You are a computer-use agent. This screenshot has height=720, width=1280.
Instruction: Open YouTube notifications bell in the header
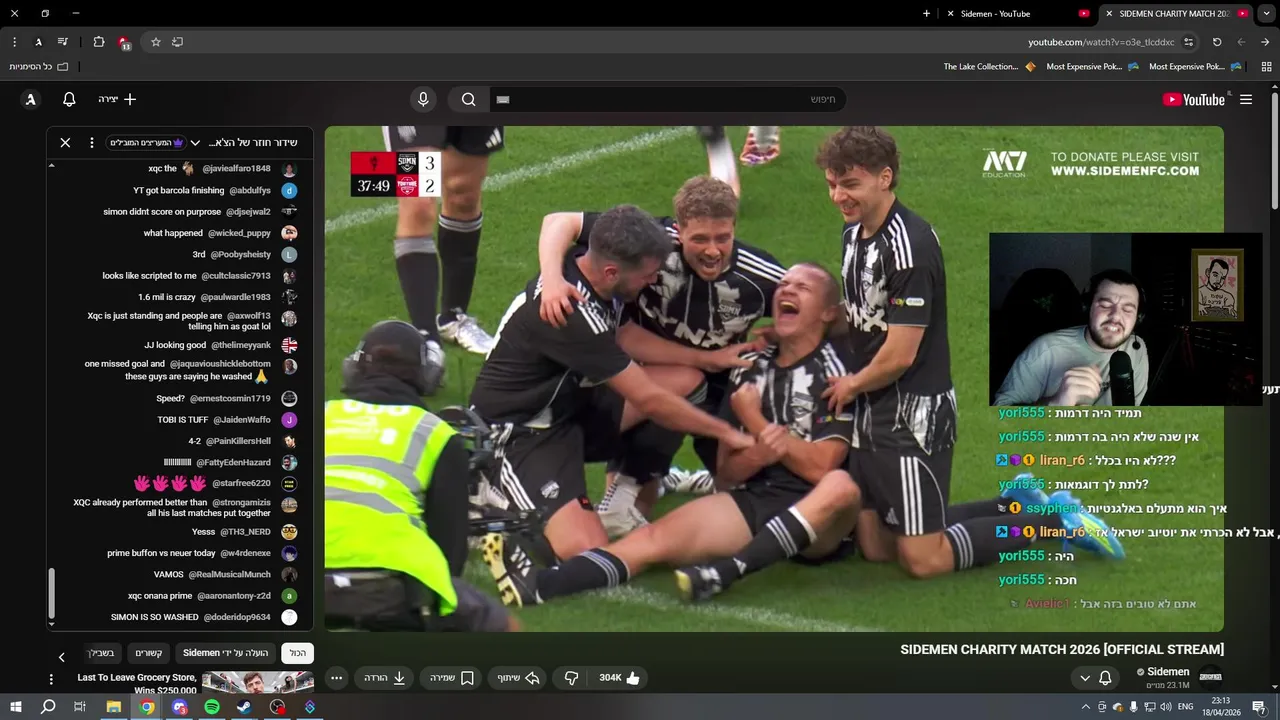point(69,99)
